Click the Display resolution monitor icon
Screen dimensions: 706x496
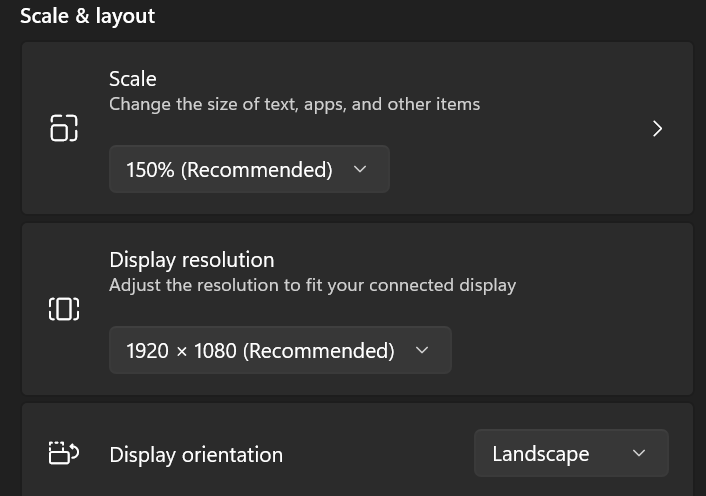click(63, 309)
